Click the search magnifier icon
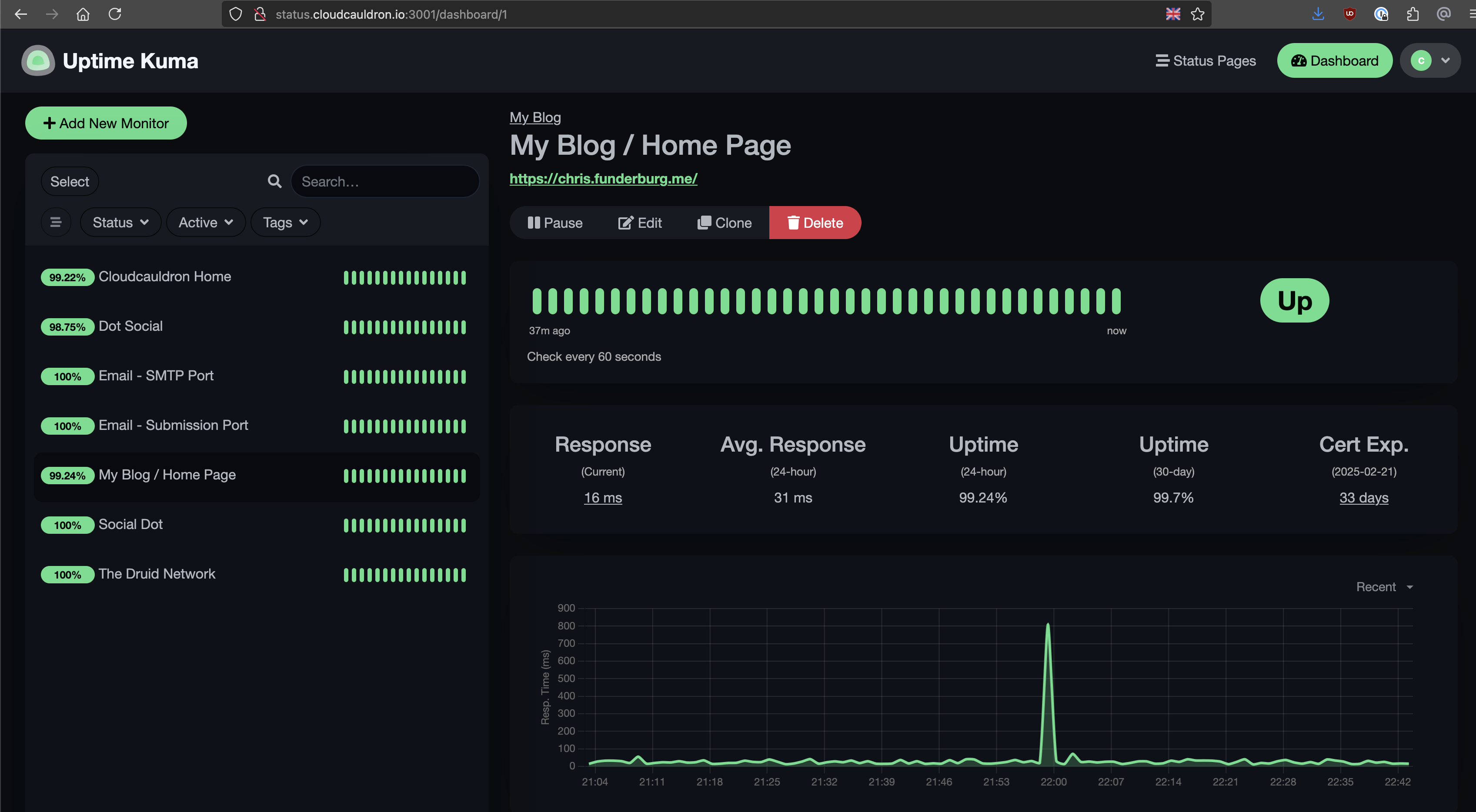This screenshot has width=1476, height=812. (x=274, y=182)
